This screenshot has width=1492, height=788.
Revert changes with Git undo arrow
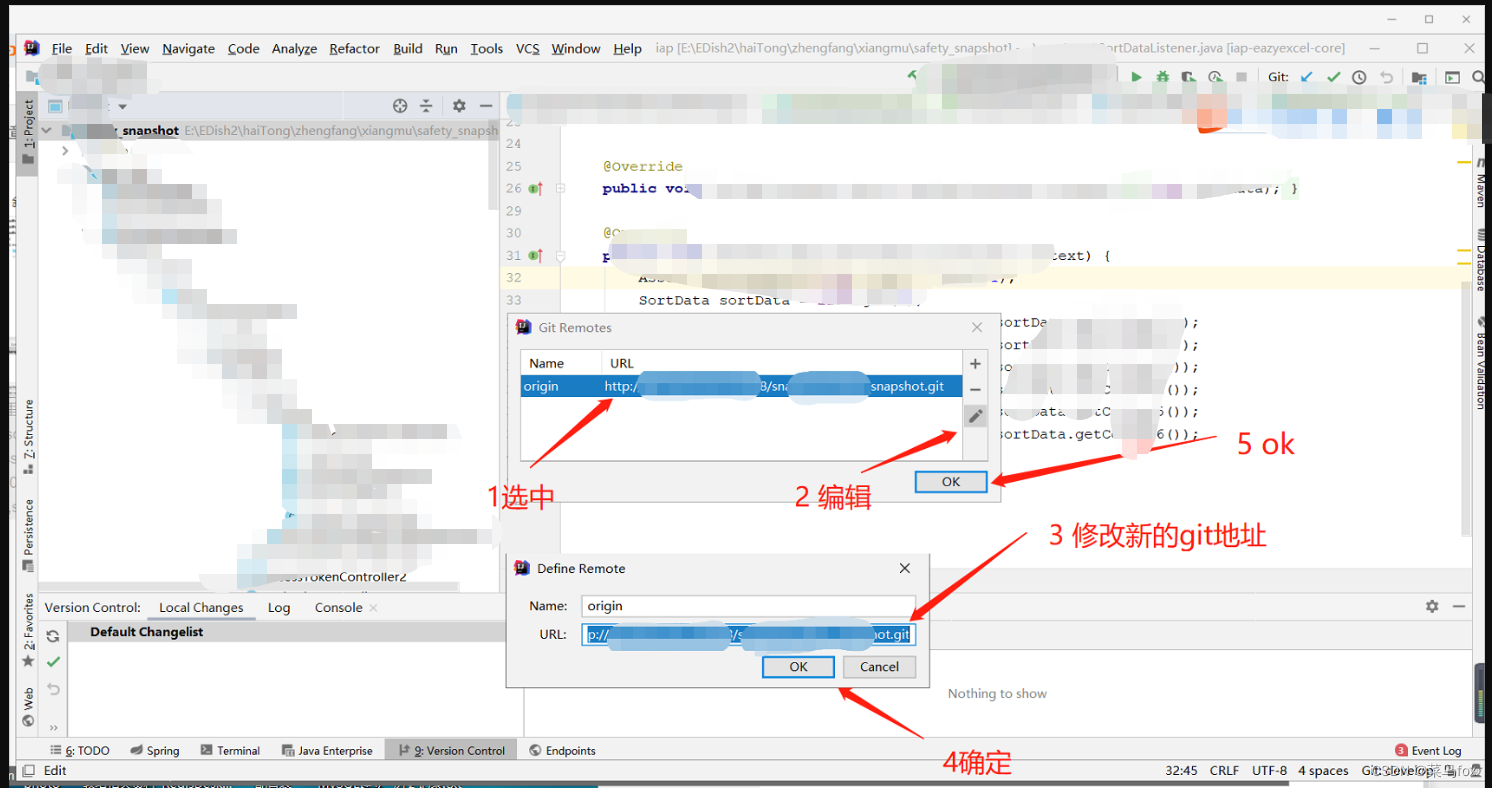coord(1386,77)
